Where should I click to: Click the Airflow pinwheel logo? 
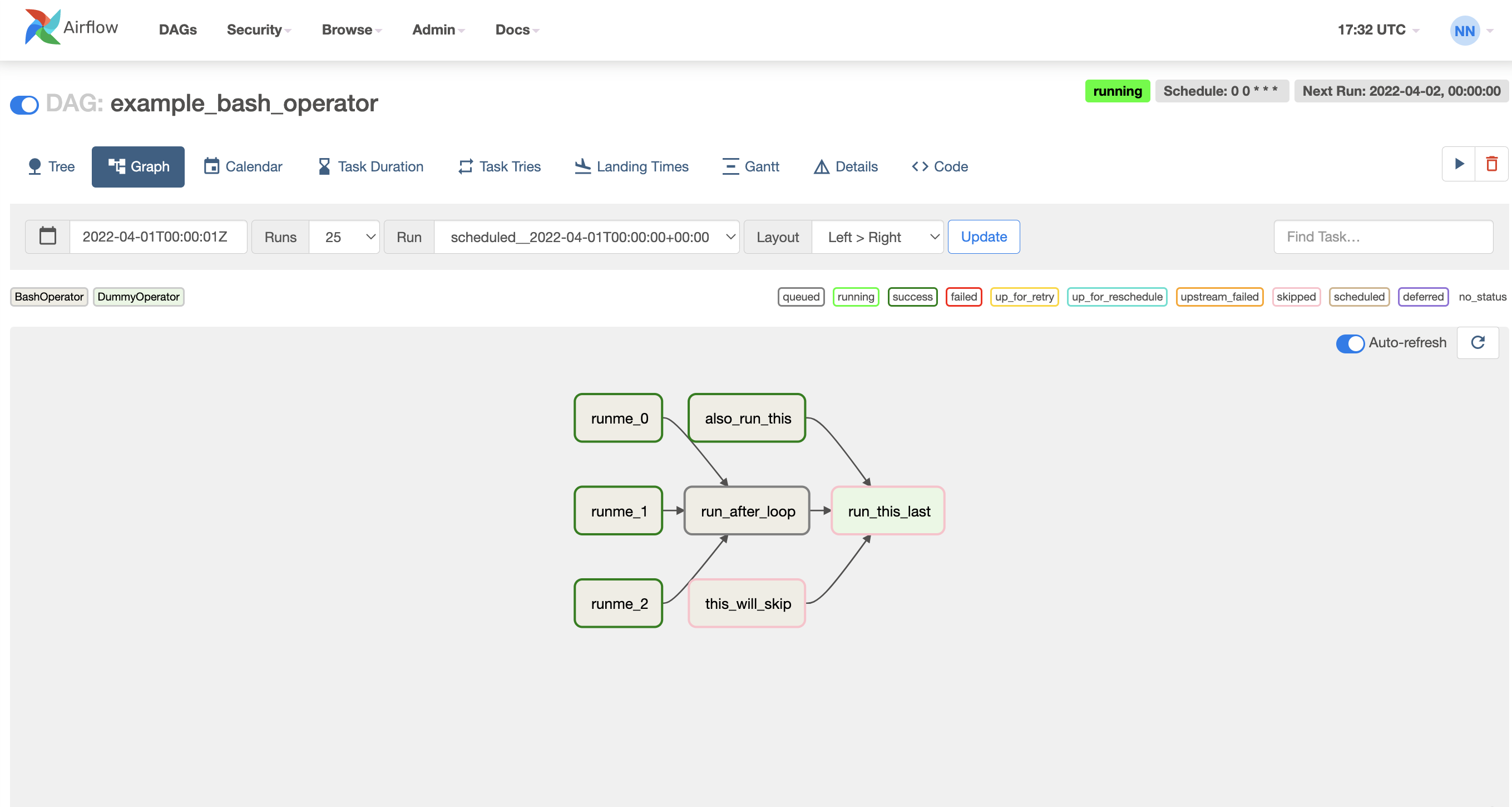pyautogui.click(x=42, y=27)
